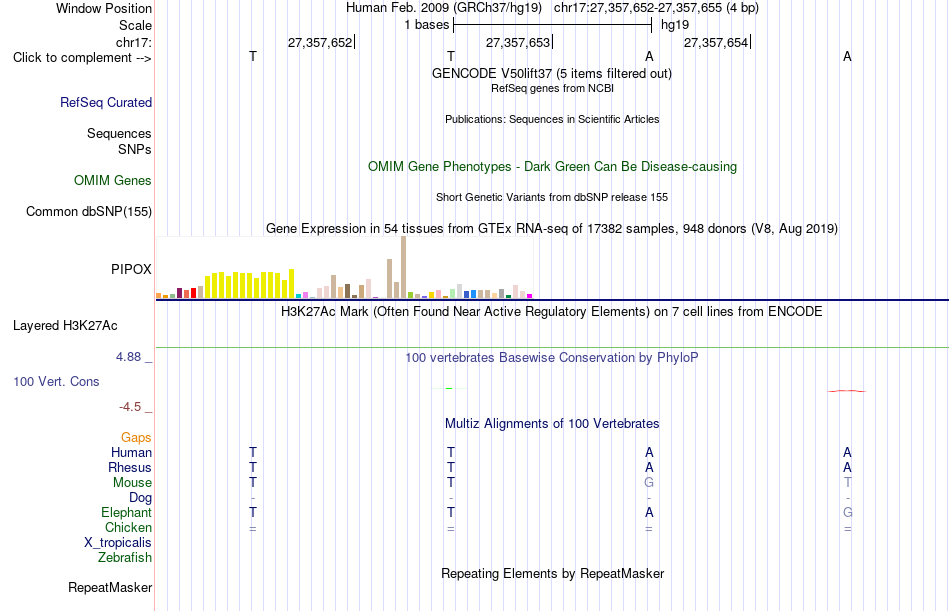Click the X_tropicalis species row label
The width and height of the screenshot is (950, 611).
(x=118, y=543)
